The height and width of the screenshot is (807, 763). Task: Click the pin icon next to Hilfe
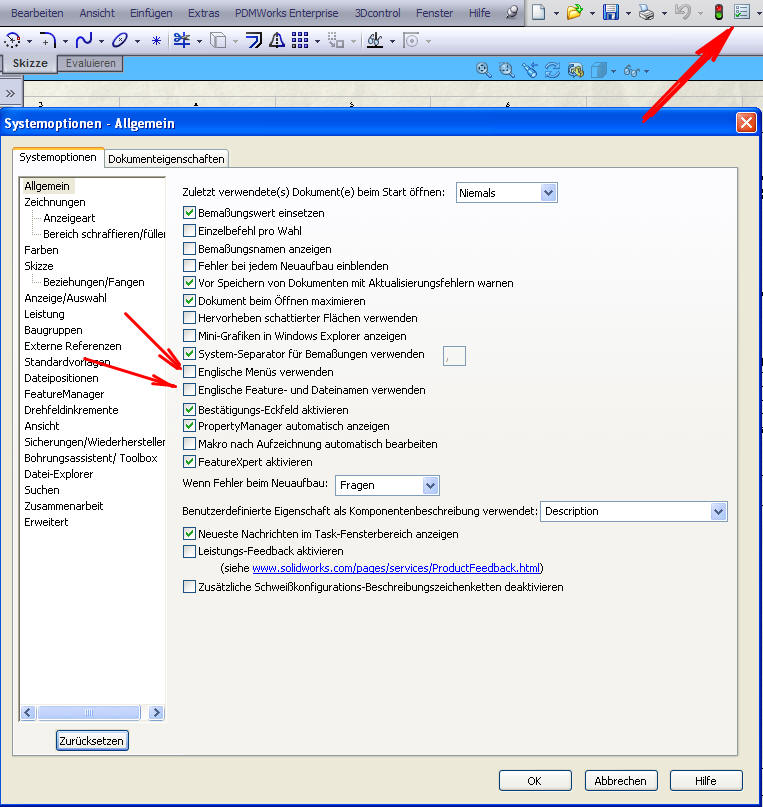pyautogui.click(x=511, y=12)
